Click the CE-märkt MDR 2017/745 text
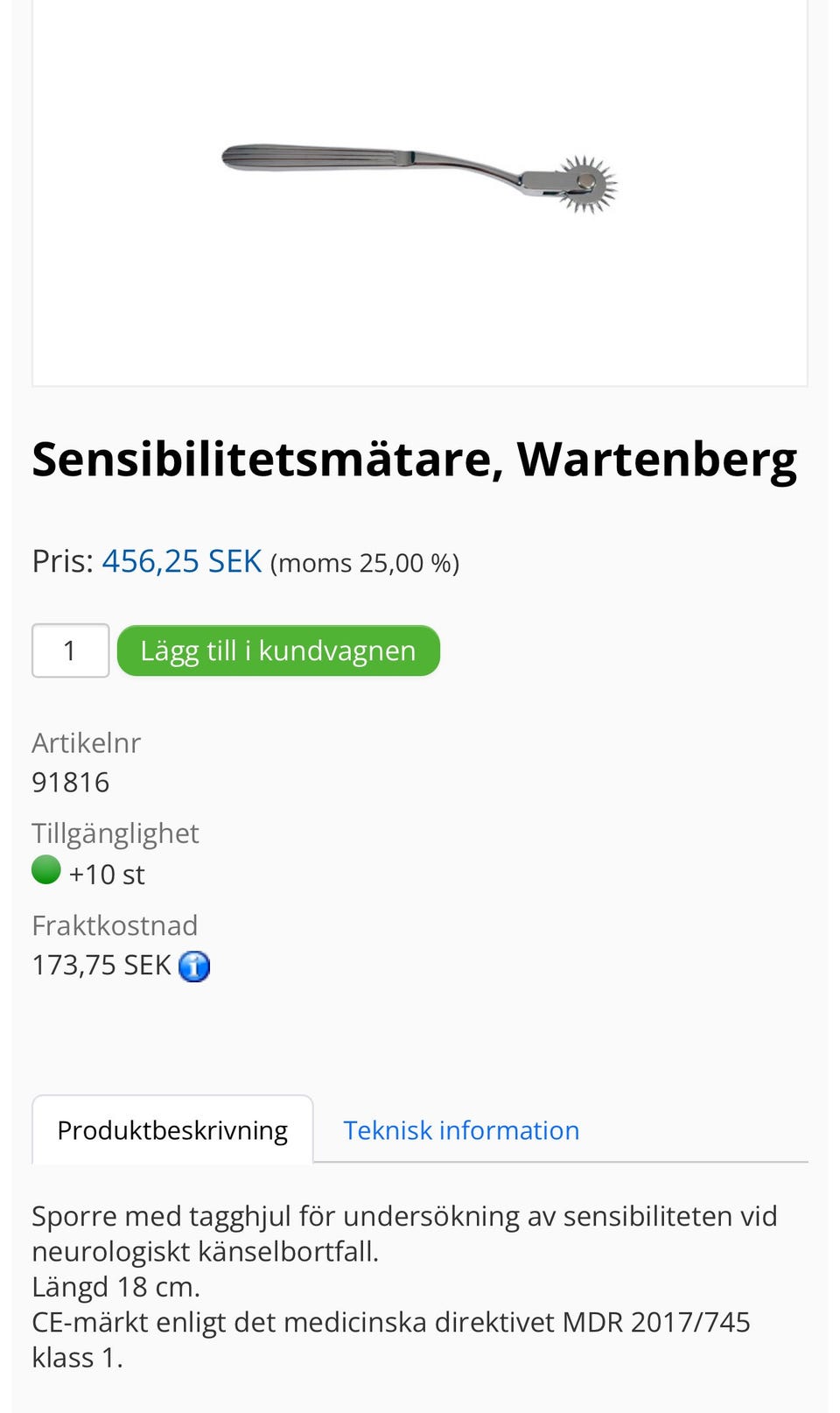 pos(391,1322)
